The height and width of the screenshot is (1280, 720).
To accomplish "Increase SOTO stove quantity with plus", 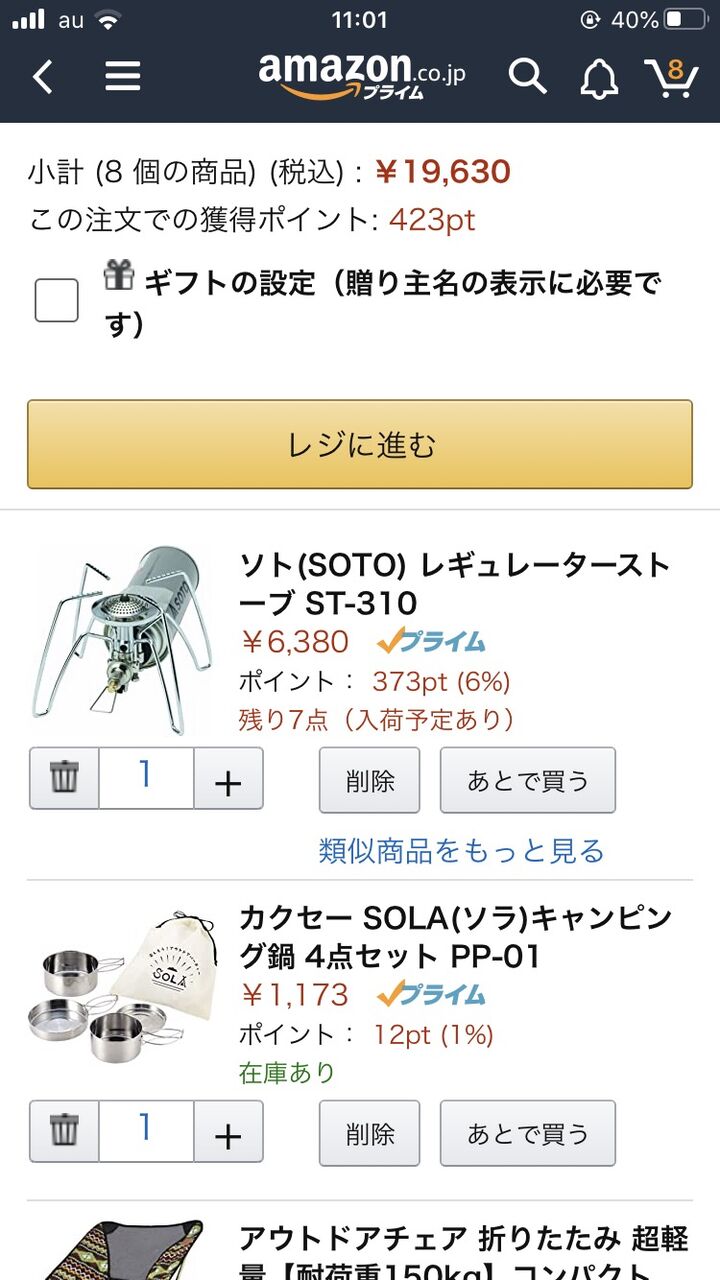I will [x=228, y=777].
